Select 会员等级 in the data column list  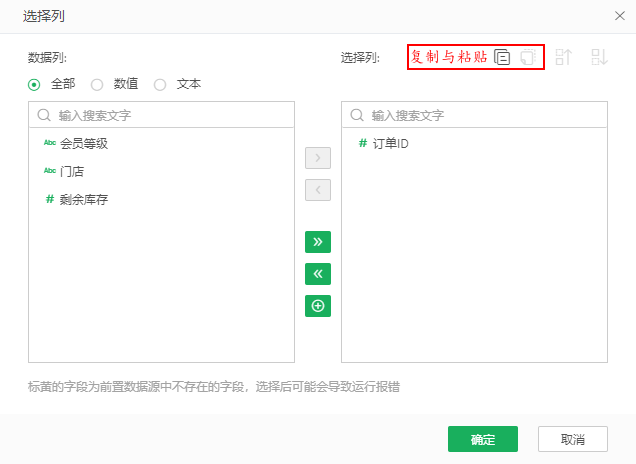coord(84,144)
